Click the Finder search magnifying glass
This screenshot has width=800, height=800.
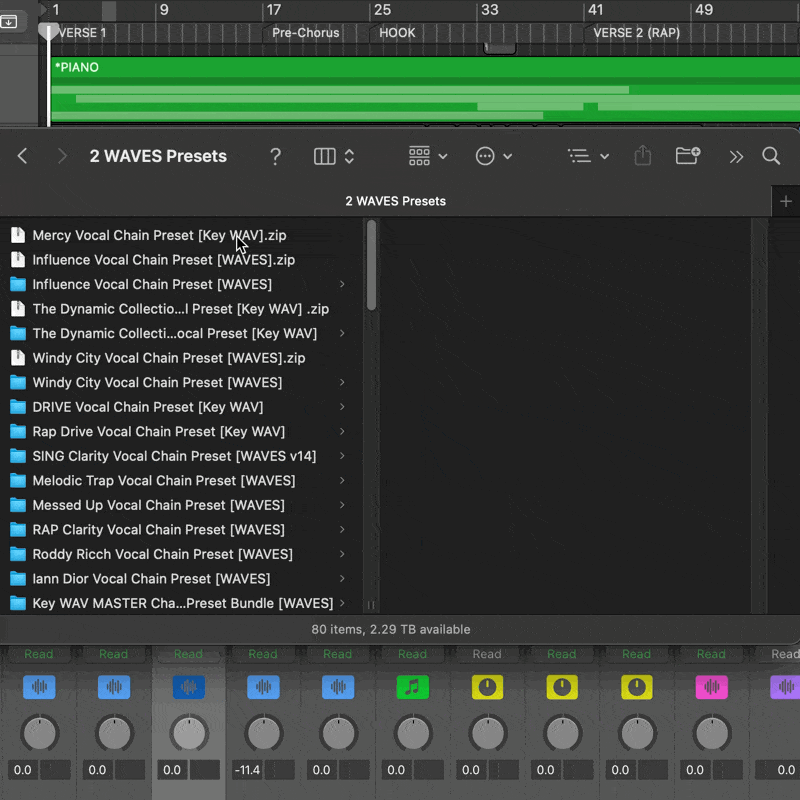[771, 156]
